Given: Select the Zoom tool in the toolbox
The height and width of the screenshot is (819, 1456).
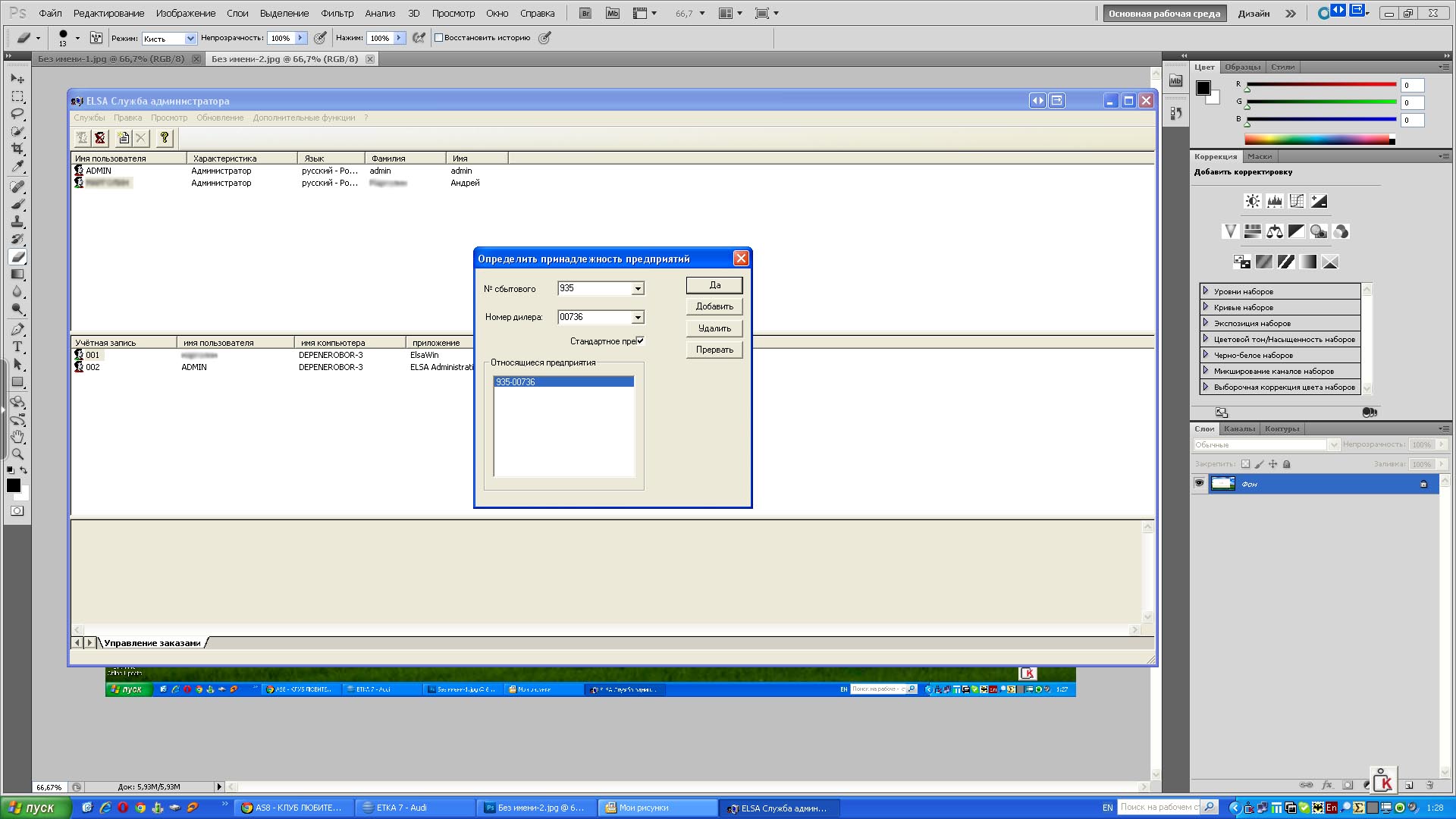Looking at the screenshot, I should click(x=17, y=454).
